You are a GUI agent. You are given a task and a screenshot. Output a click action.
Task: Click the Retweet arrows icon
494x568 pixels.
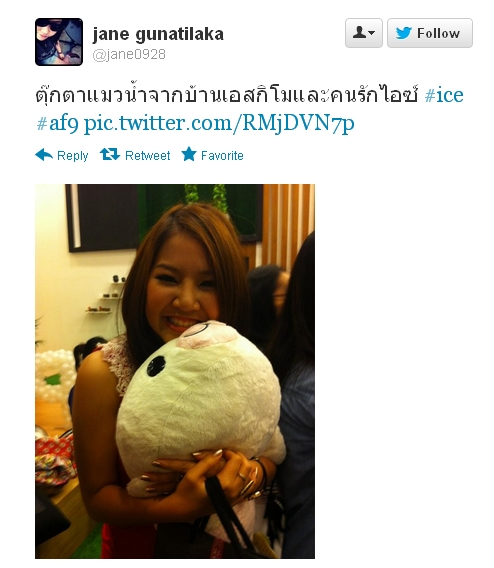pos(110,154)
